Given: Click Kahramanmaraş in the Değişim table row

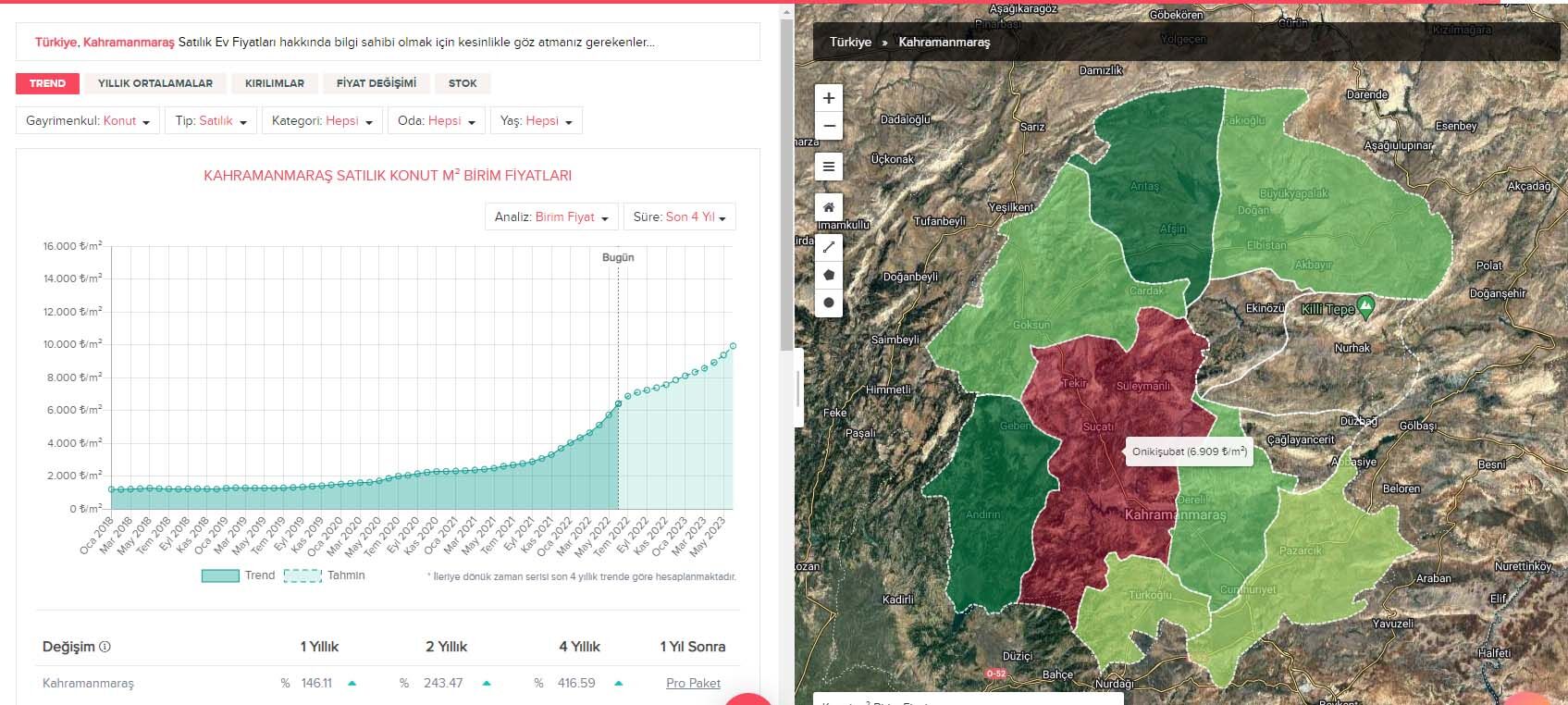Looking at the screenshot, I should [x=88, y=684].
